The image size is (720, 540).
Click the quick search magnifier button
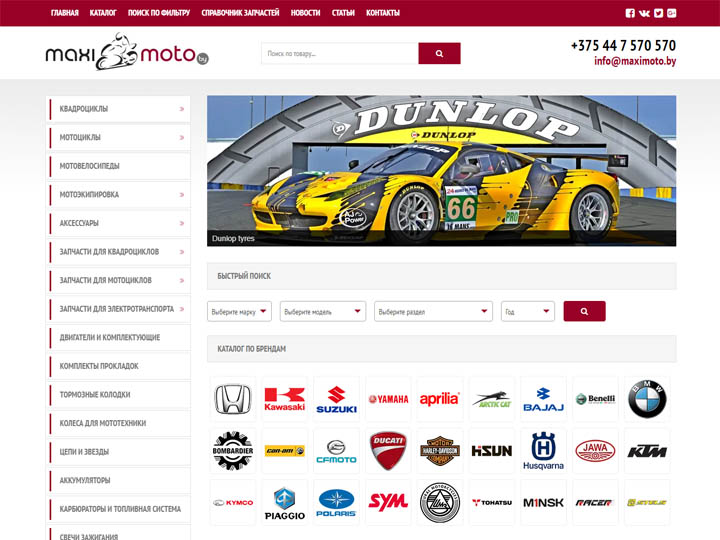pyautogui.click(x=584, y=311)
